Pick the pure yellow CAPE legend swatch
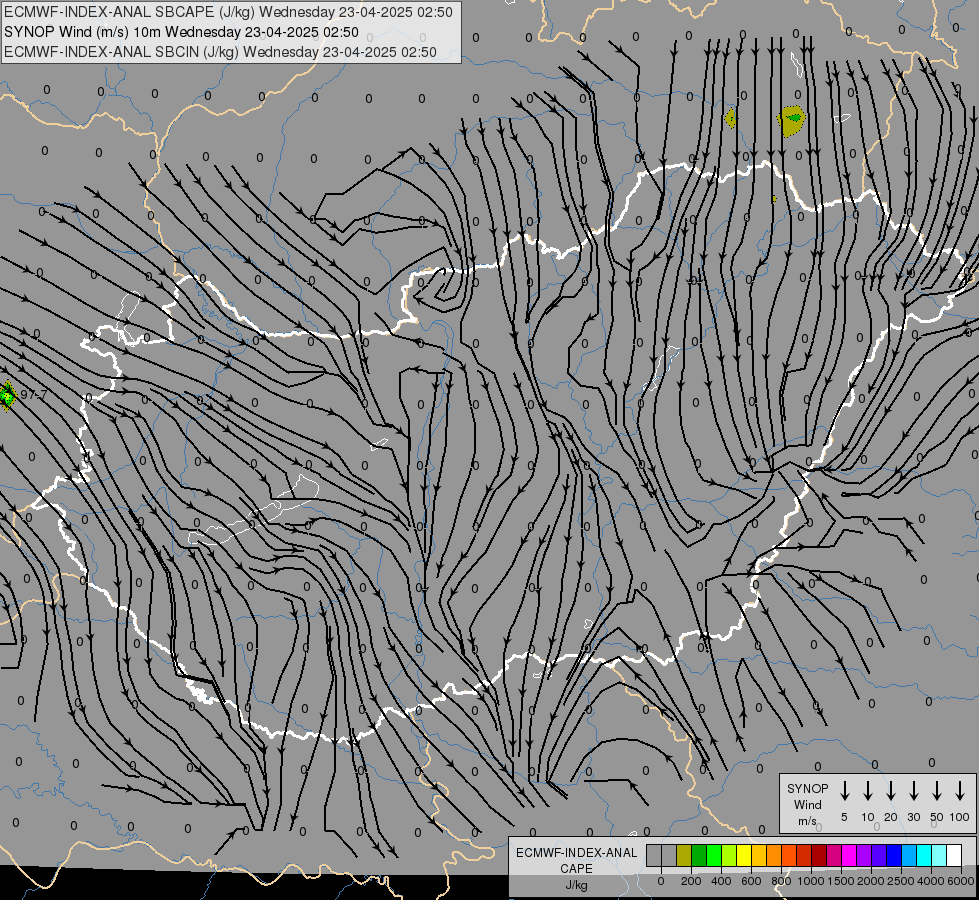Viewport: 979px width, 900px height. [744, 855]
